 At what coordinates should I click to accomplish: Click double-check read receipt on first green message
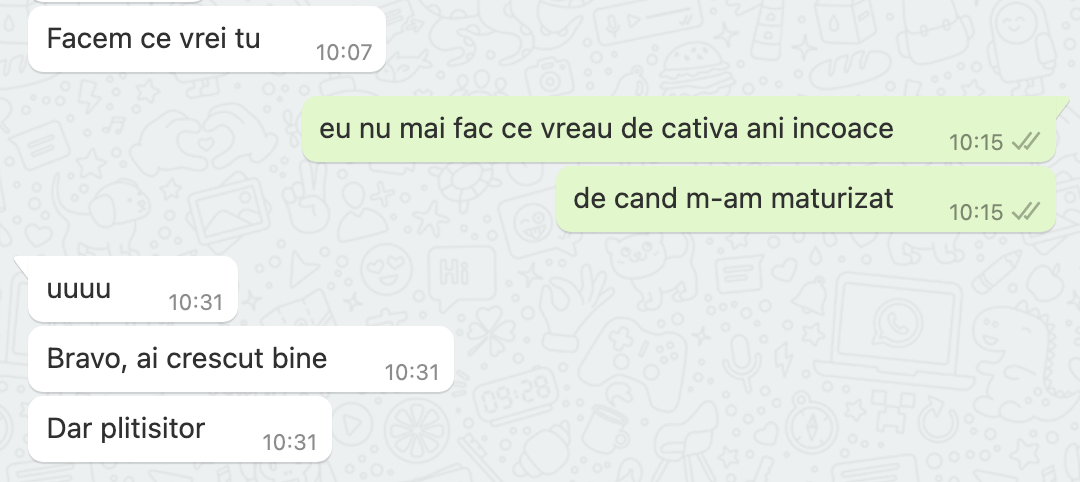pos(1026,142)
